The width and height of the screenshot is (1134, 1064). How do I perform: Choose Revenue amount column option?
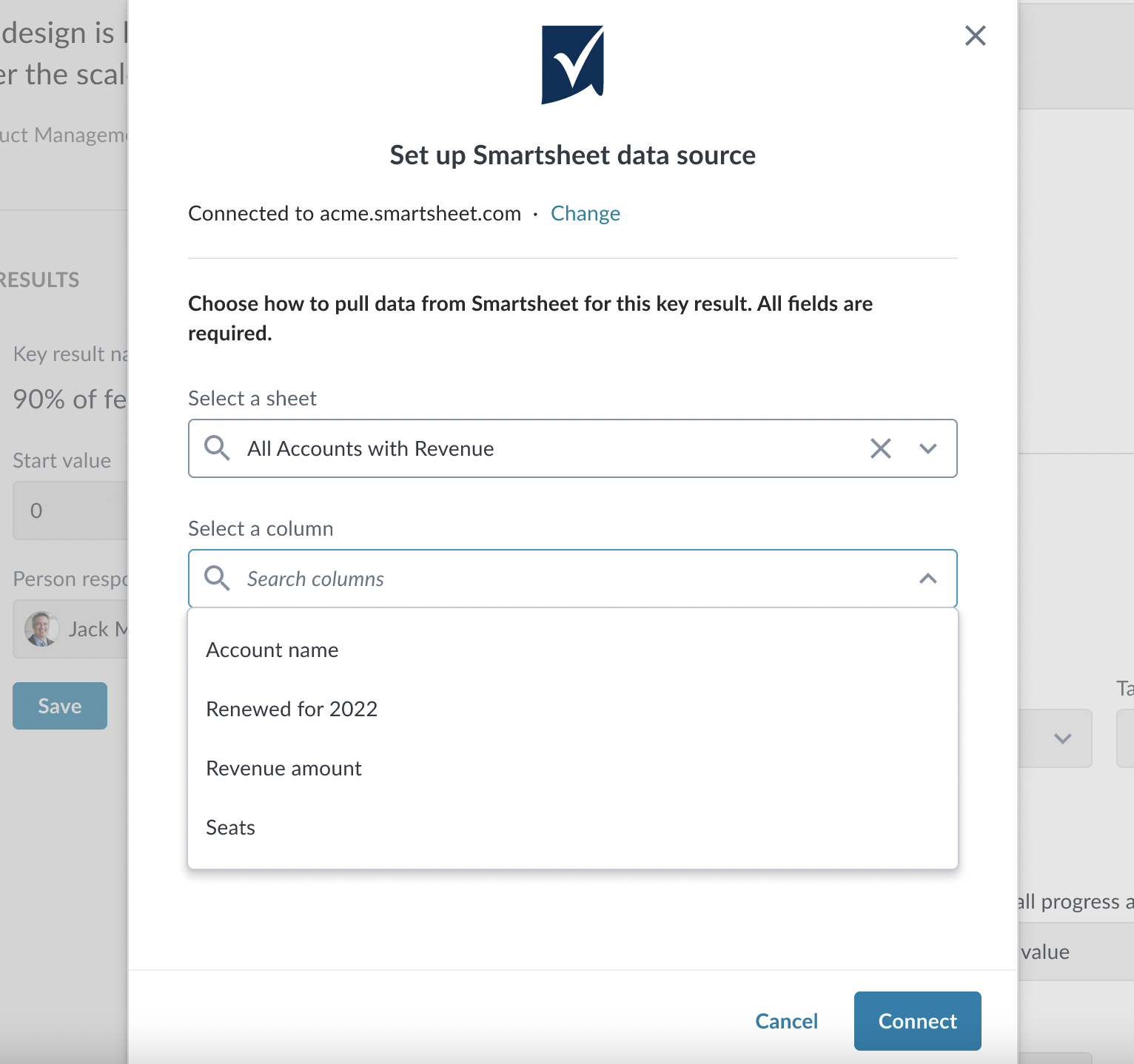pyautogui.click(x=573, y=768)
